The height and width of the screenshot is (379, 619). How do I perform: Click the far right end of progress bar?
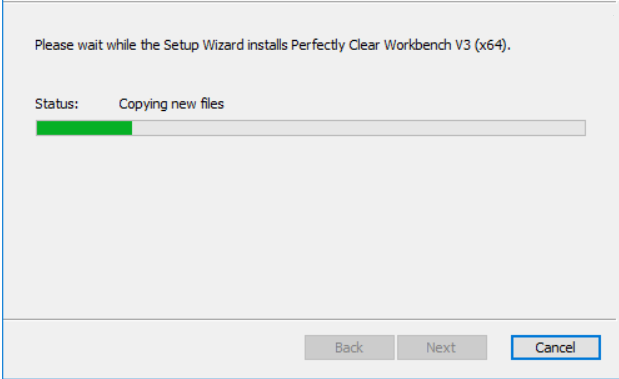pos(583,128)
